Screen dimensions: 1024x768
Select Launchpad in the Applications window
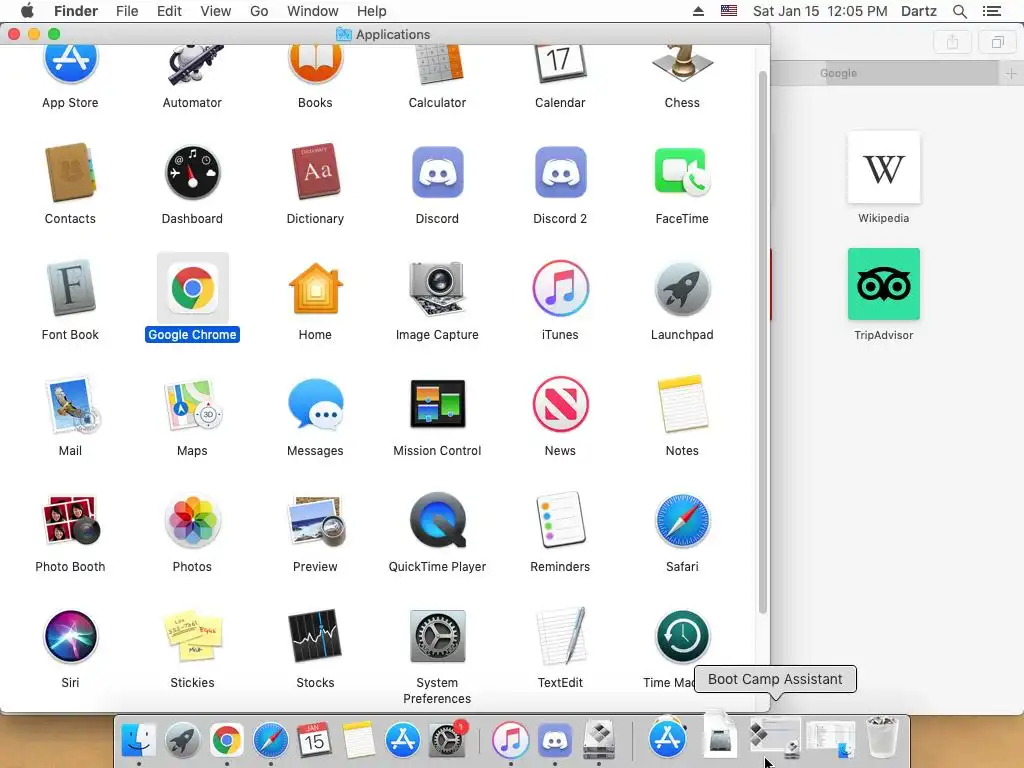click(x=682, y=288)
